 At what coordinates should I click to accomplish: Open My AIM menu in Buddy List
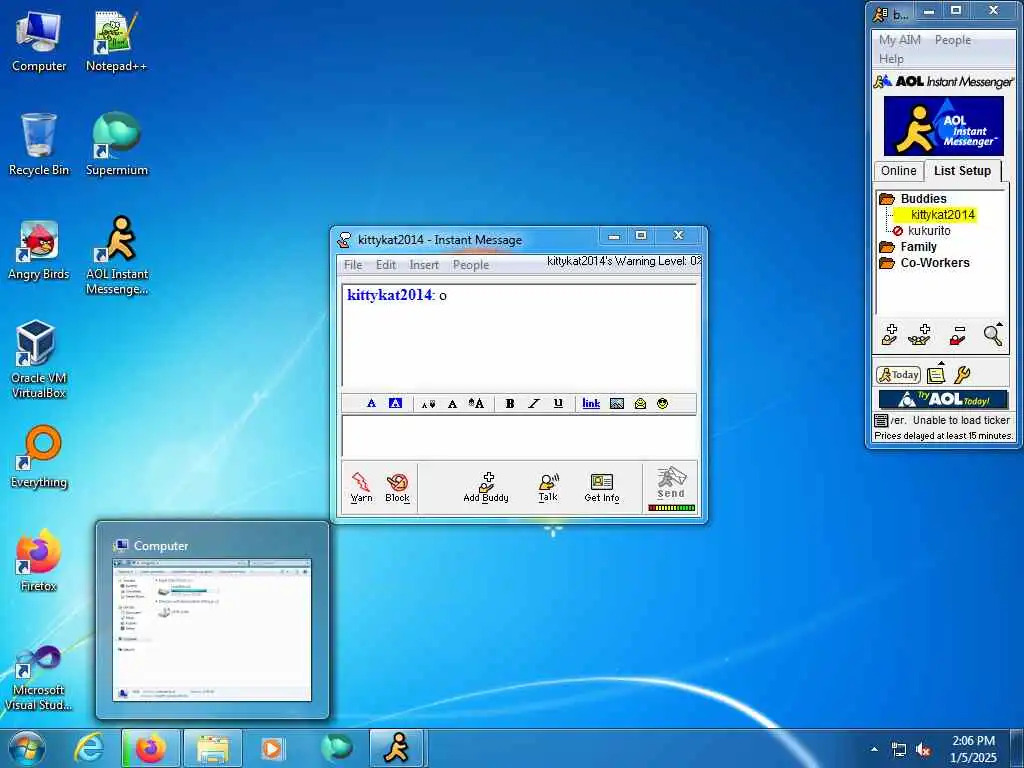[x=899, y=40]
